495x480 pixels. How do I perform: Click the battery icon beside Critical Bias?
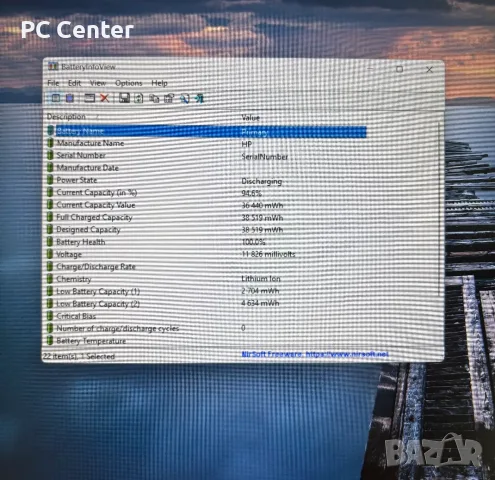tap(50, 316)
